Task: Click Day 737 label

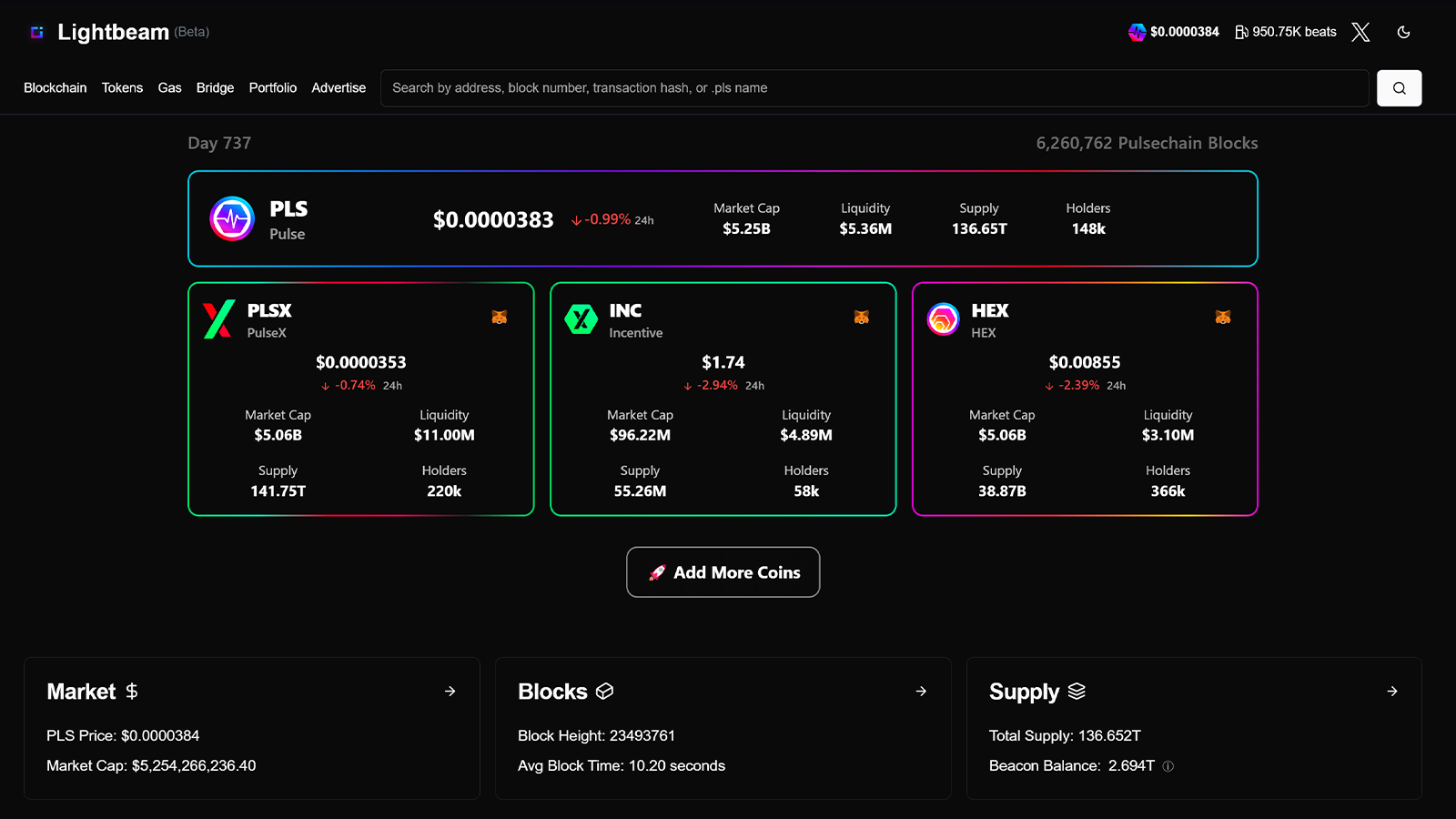Action: tap(219, 143)
